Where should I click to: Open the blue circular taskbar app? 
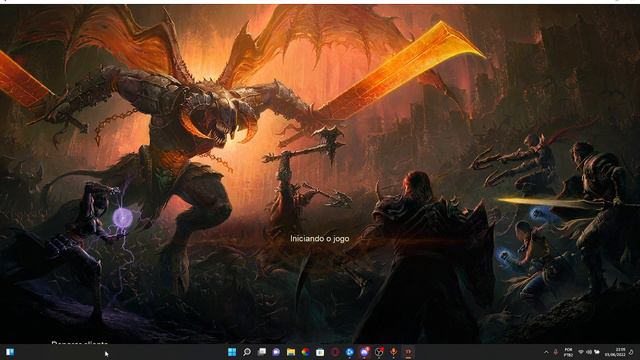coord(349,352)
